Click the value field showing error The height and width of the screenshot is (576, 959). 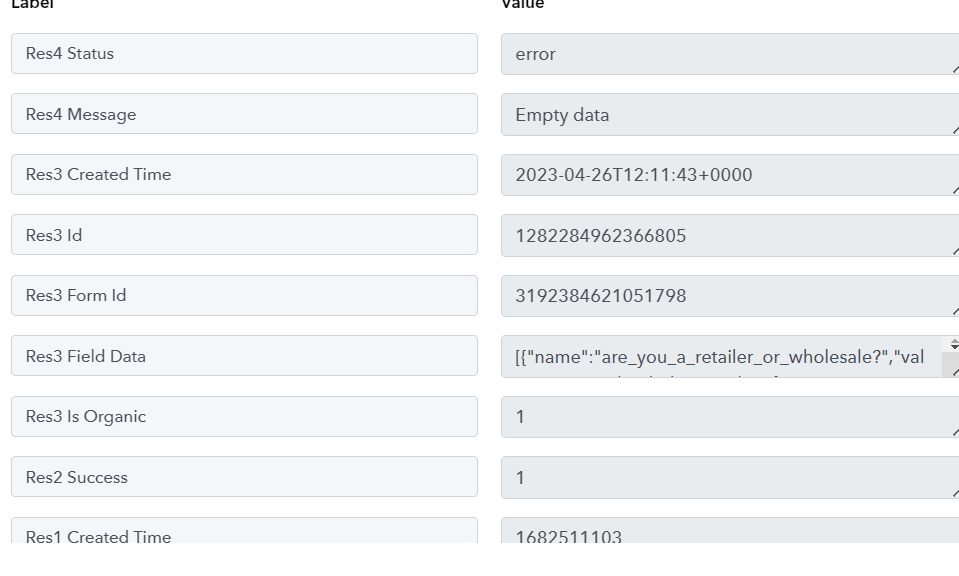point(730,54)
